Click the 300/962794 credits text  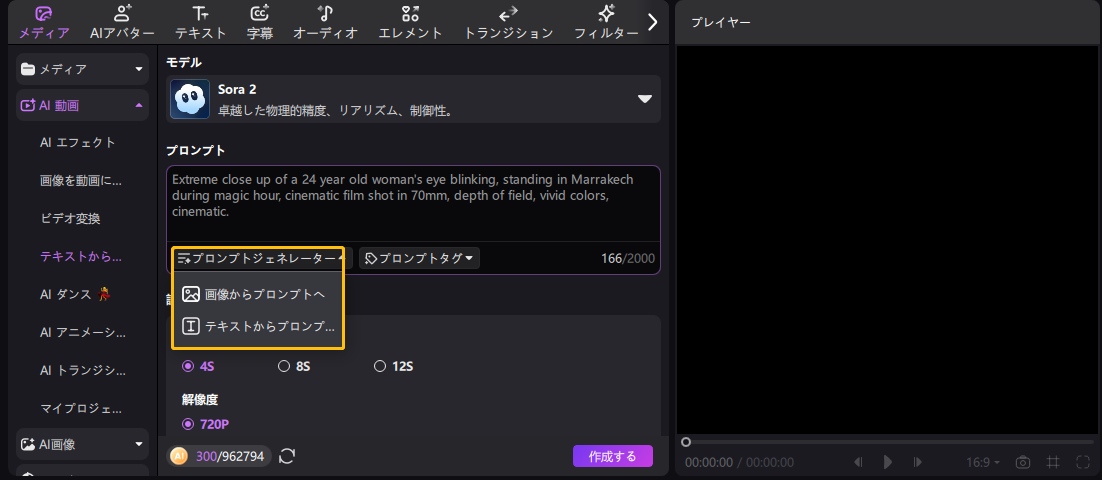coord(230,456)
